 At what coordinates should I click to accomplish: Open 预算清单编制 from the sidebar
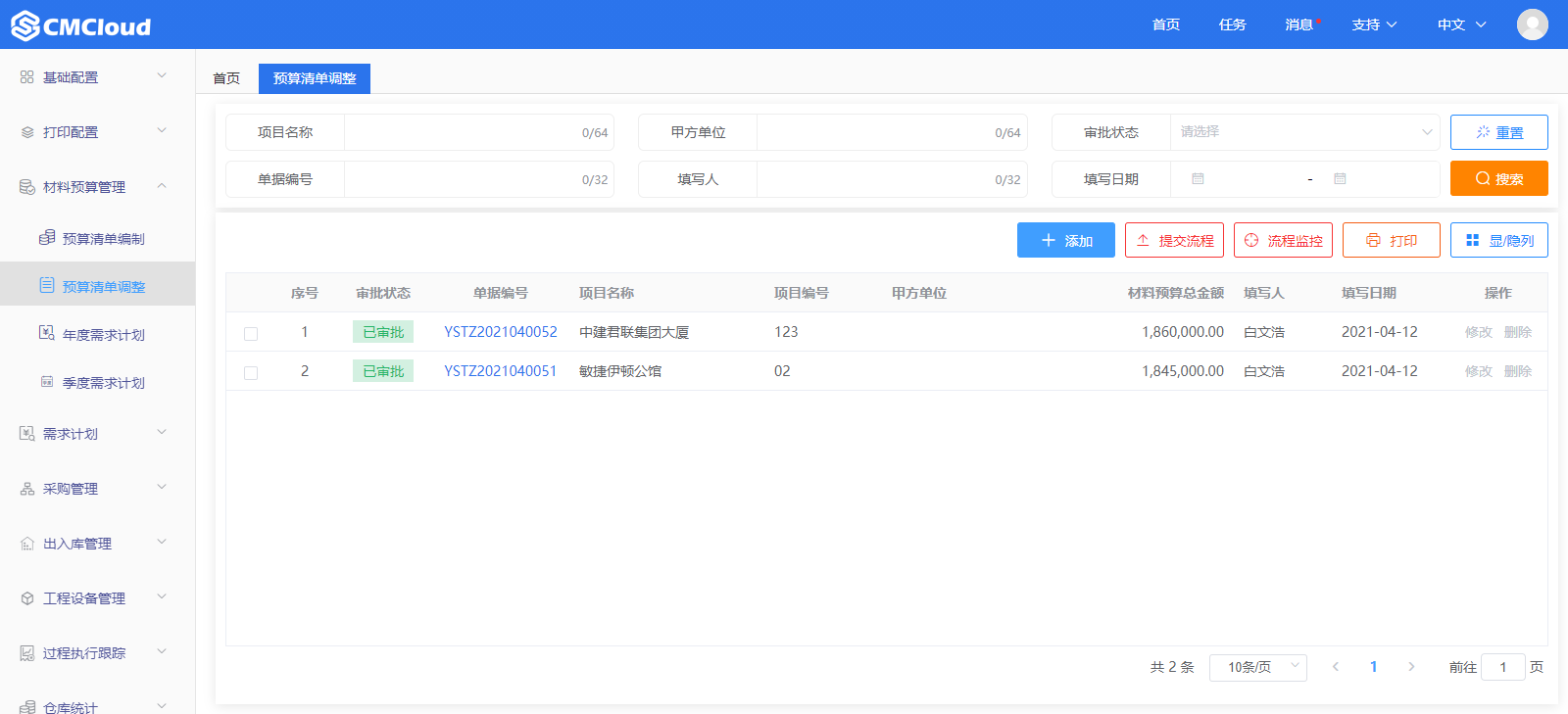(x=103, y=239)
